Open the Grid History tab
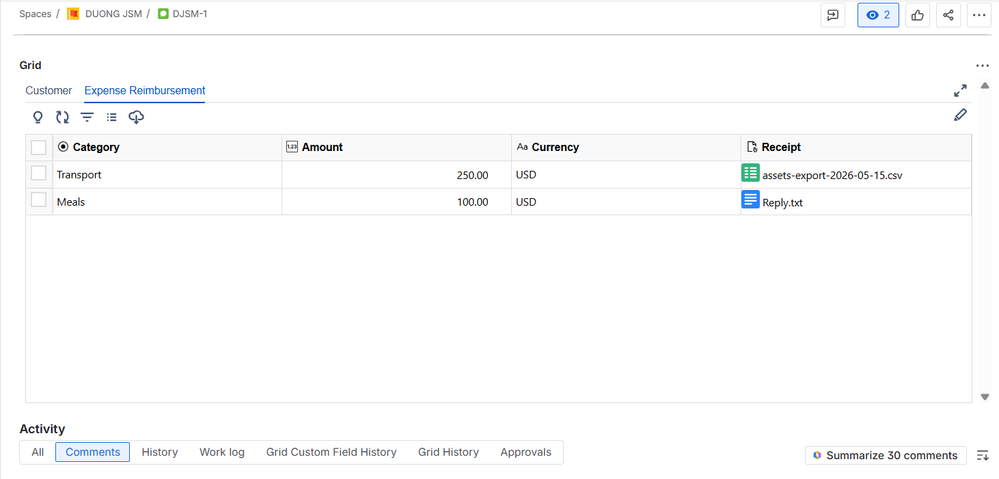 (449, 452)
